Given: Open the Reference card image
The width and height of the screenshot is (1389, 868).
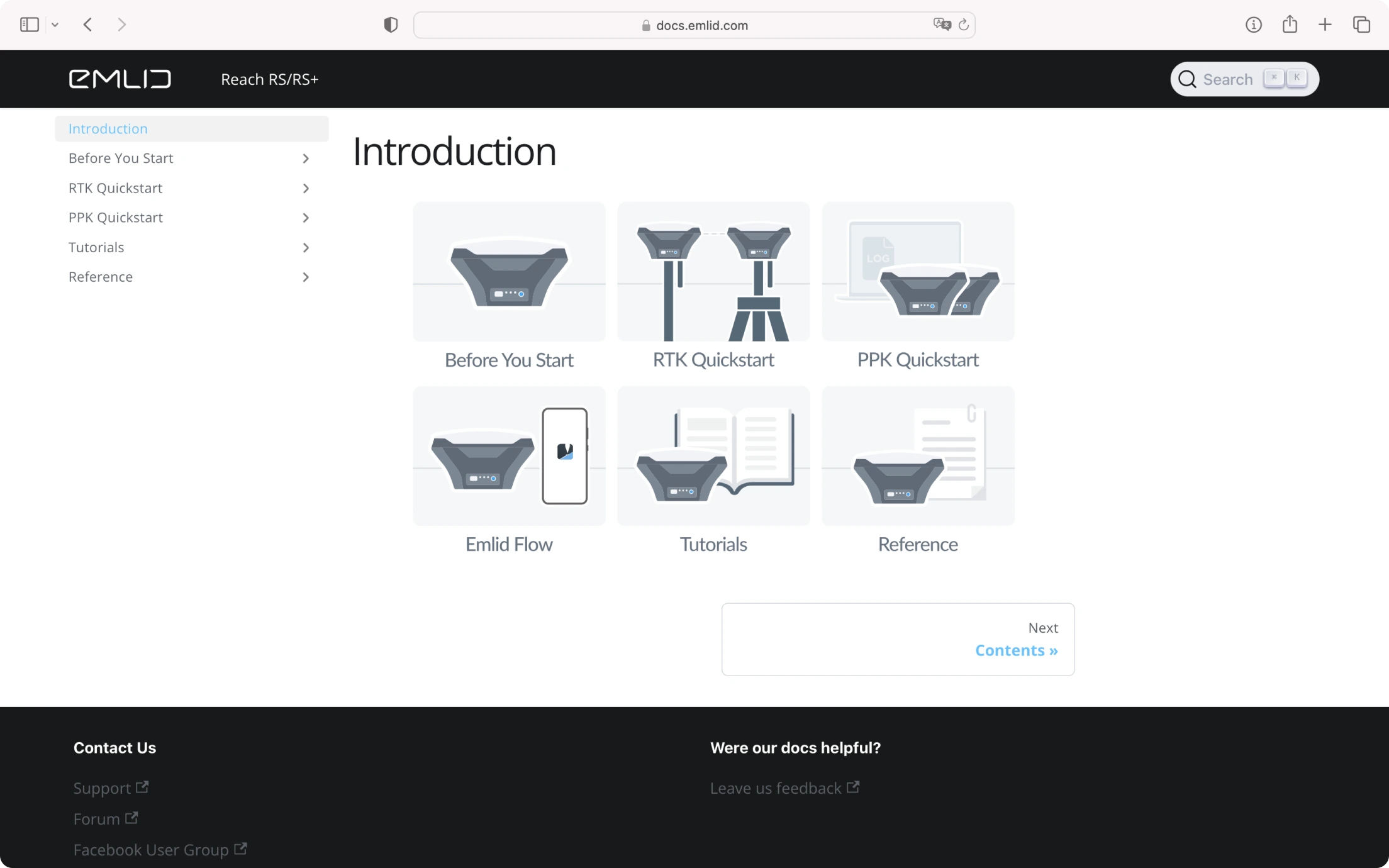Looking at the screenshot, I should (918, 456).
